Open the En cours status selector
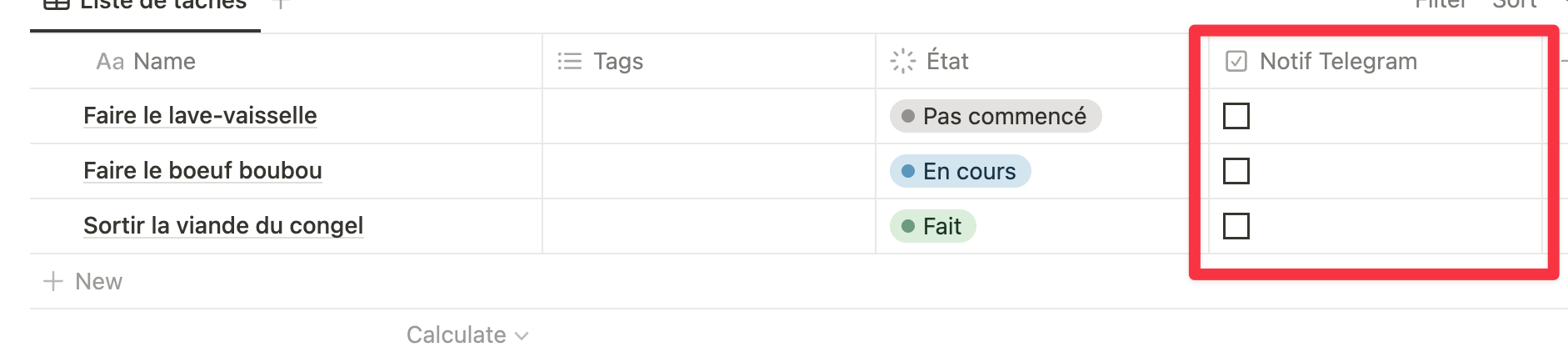The height and width of the screenshot is (352, 1568). tap(961, 171)
